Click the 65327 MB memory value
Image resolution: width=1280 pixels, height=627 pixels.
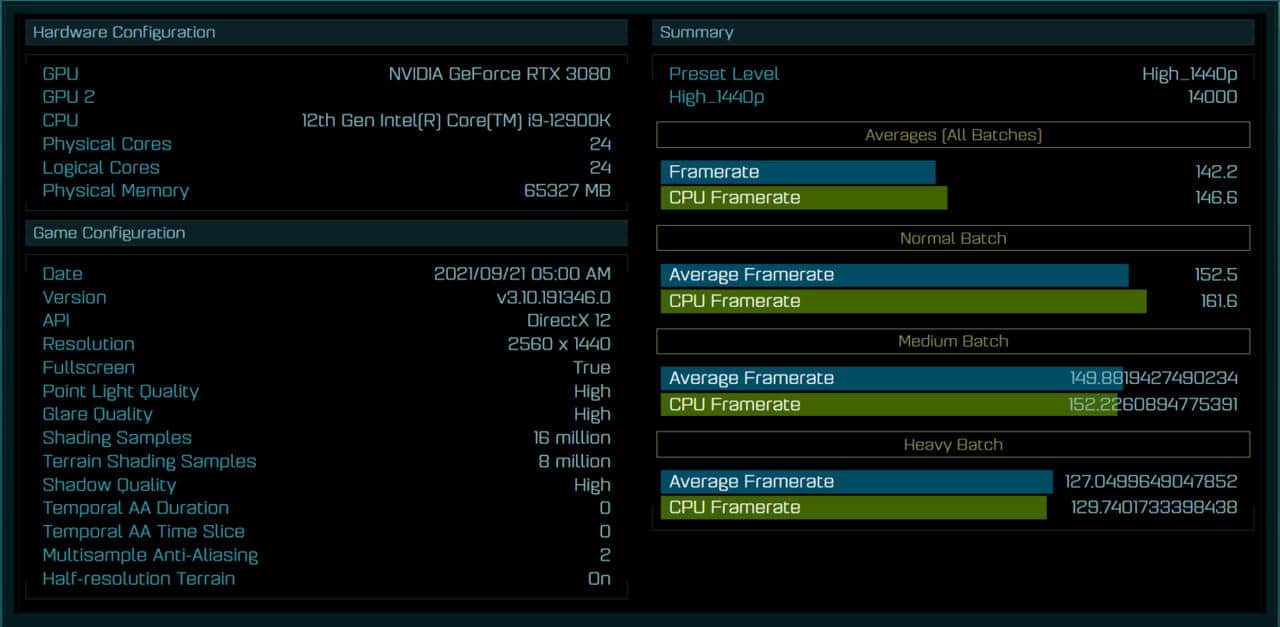pos(567,191)
